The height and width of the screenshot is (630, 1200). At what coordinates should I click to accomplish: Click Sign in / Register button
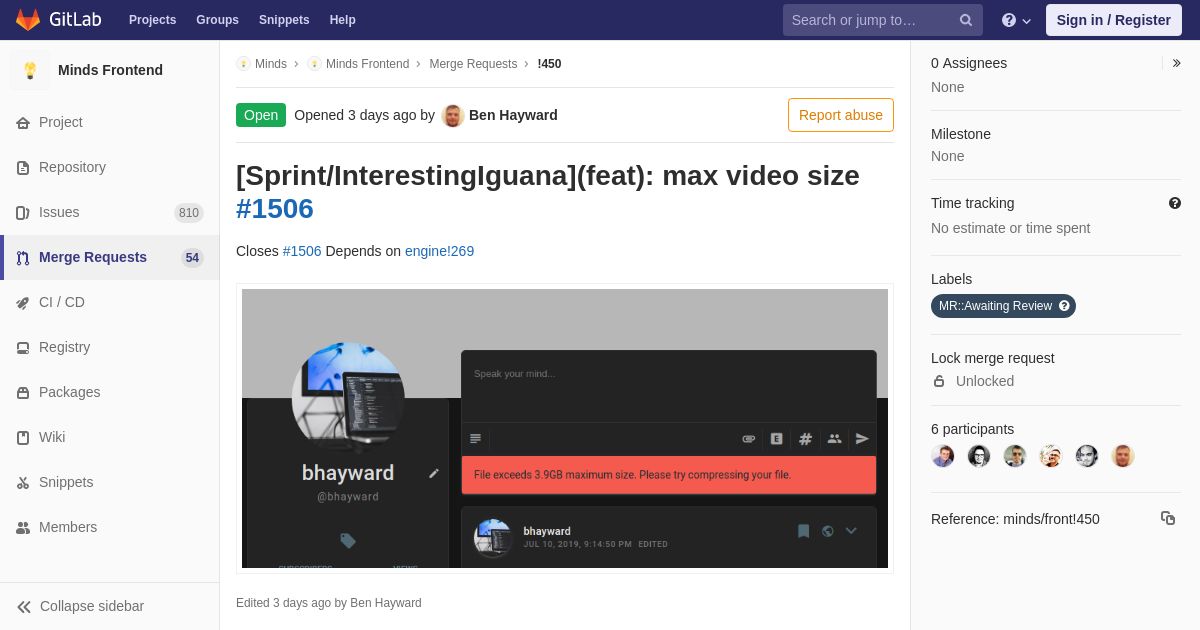coord(1113,20)
